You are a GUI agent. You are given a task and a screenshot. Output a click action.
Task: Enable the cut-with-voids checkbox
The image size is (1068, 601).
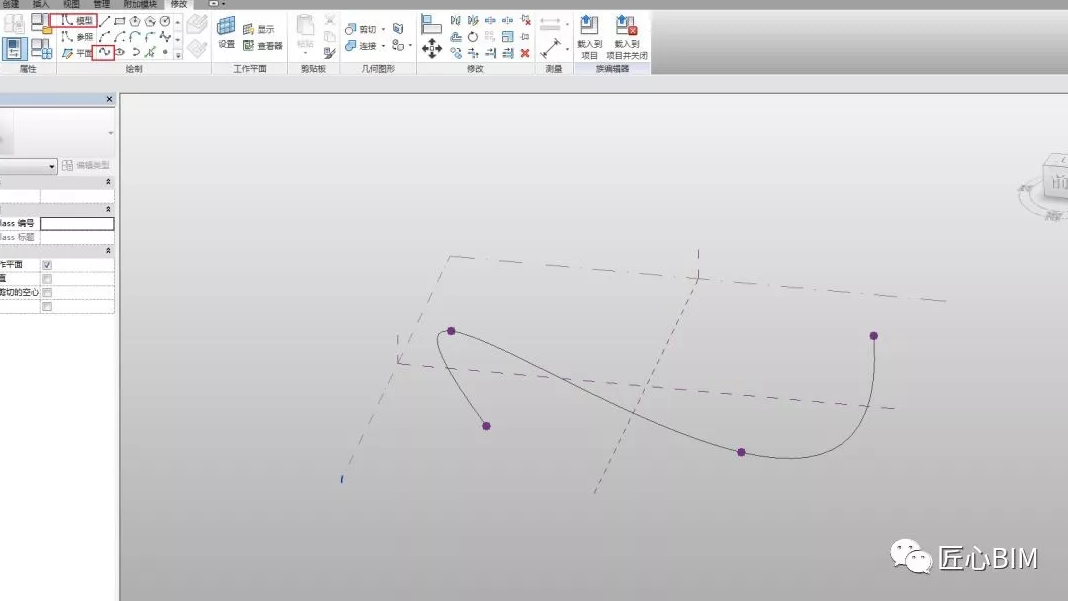47,293
